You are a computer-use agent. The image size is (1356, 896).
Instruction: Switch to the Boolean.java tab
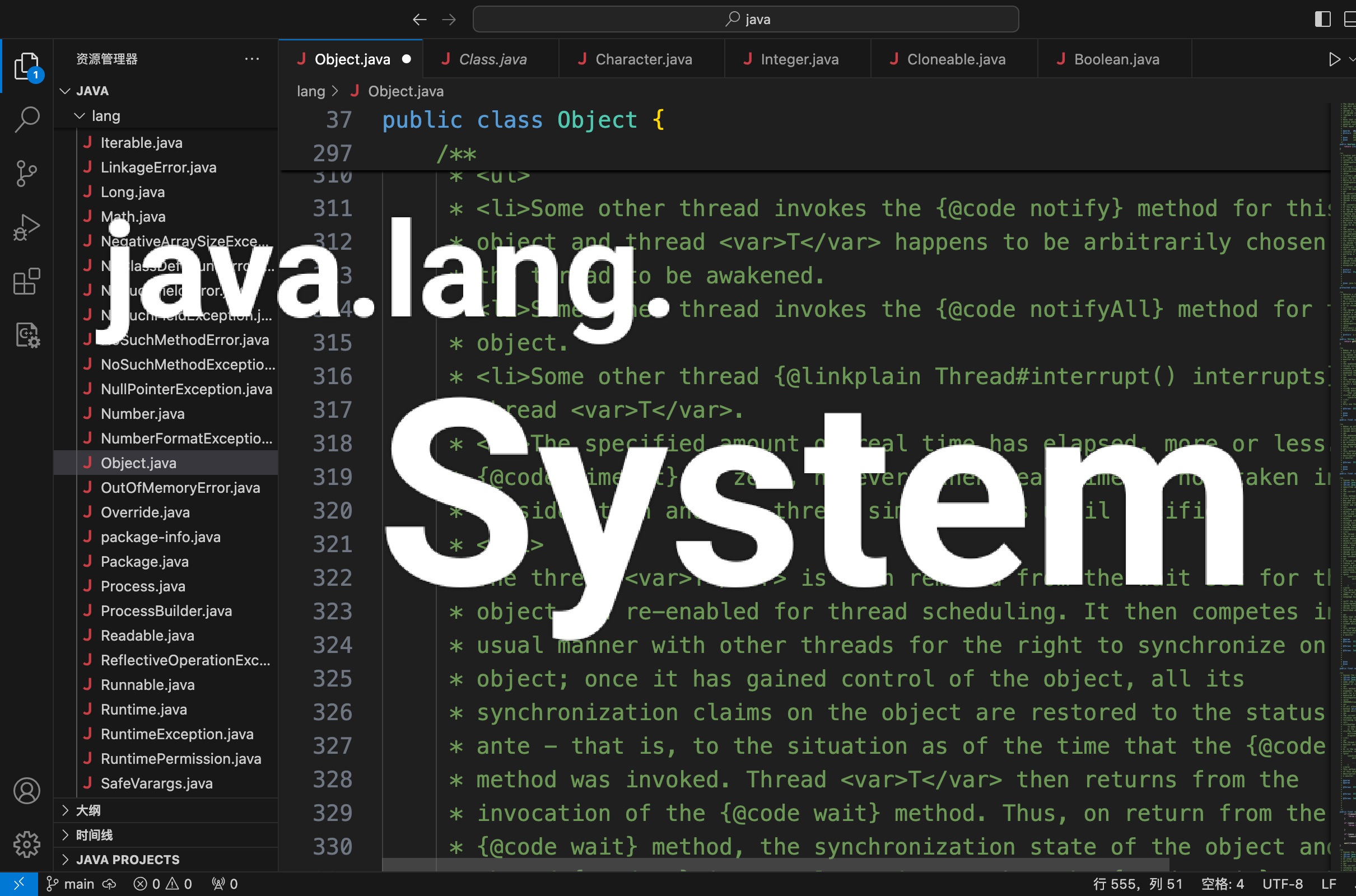[1115, 59]
